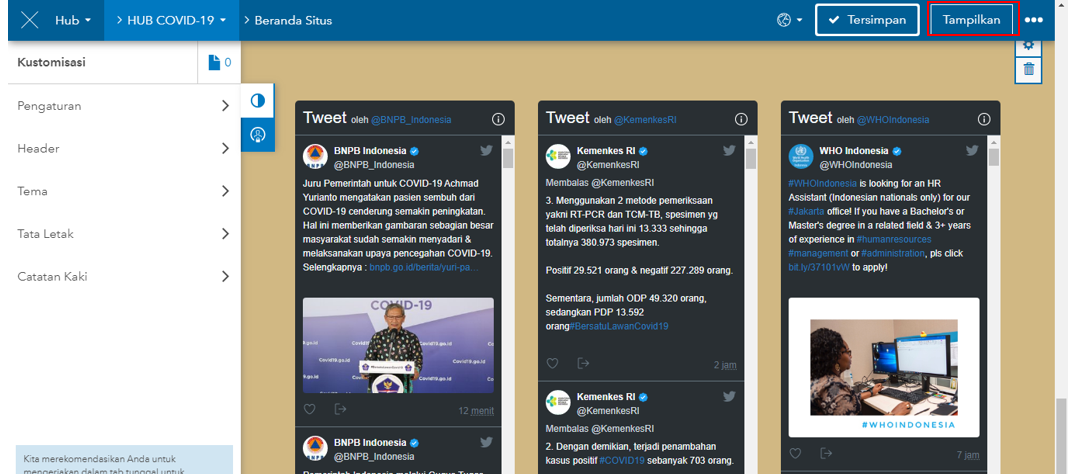Click the main page scrollbar thumb
The height and width of the screenshot is (474, 1074).
pyautogui.click(x=1061, y=436)
